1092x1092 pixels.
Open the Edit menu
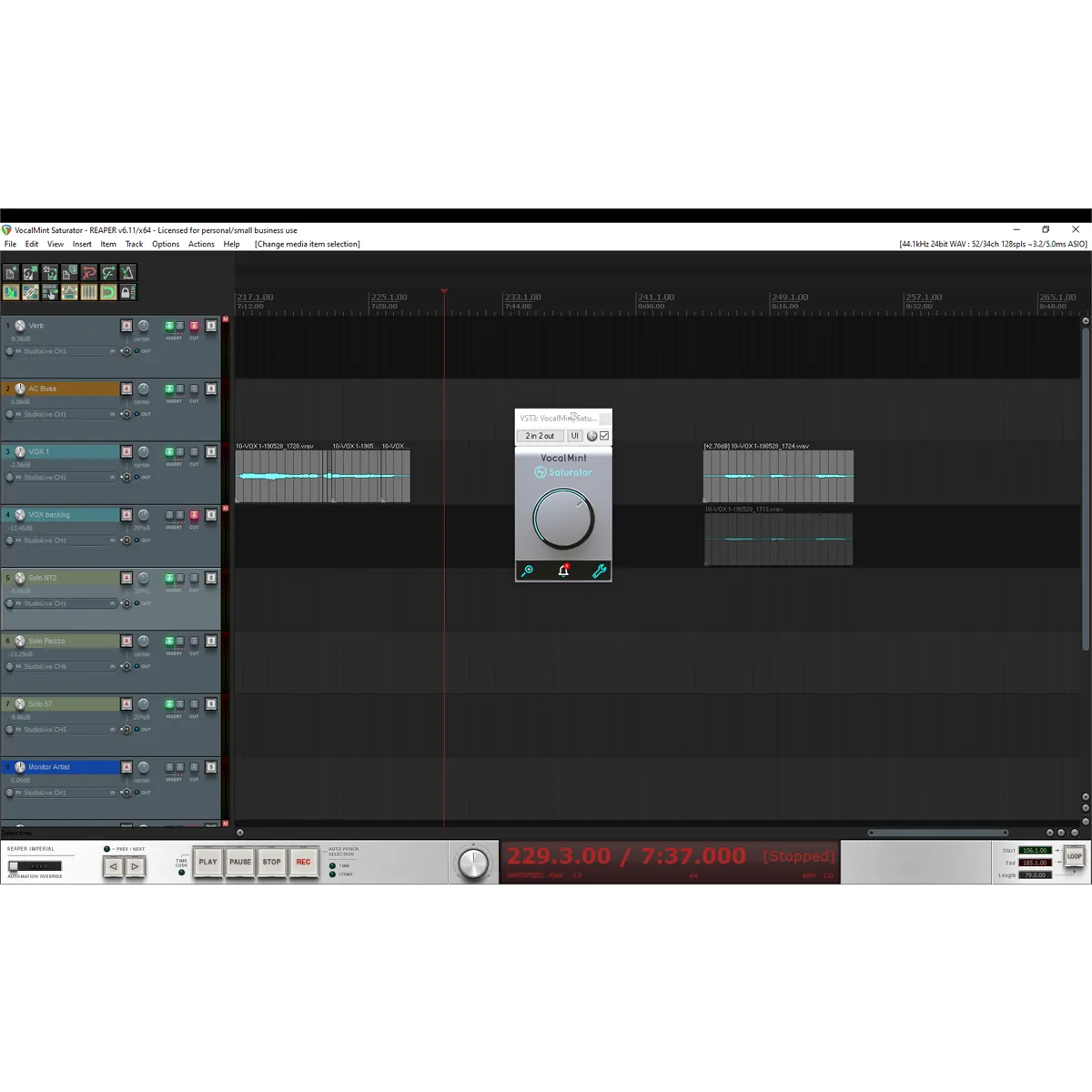(32, 244)
